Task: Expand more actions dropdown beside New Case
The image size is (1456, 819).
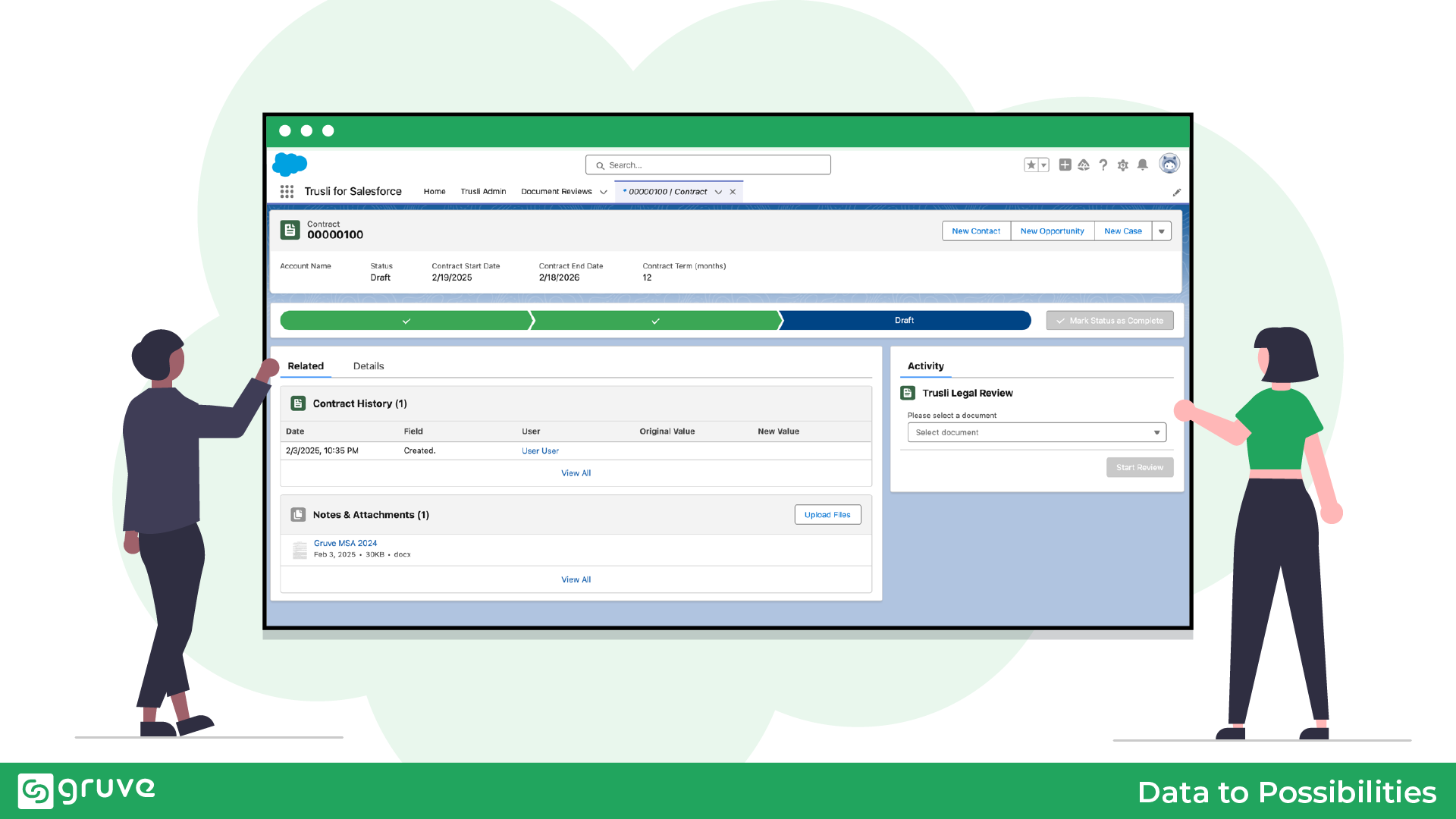Action: point(1162,231)
